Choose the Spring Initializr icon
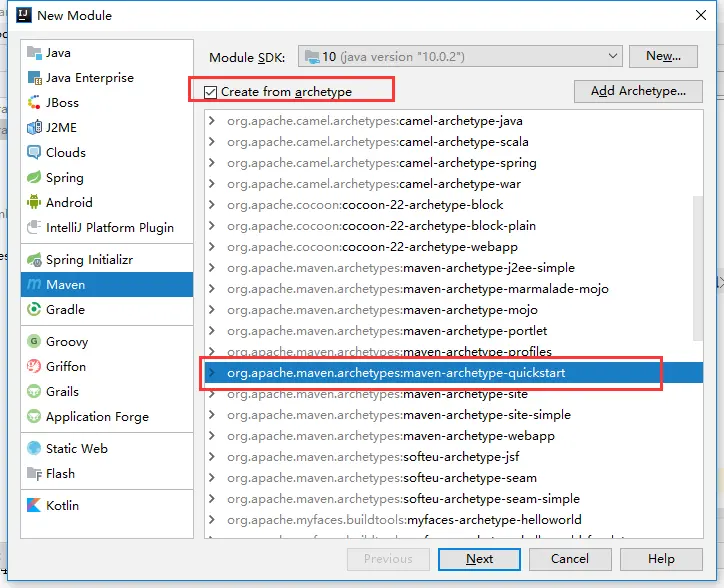This screenshot has width=724, height=588. 34,260
